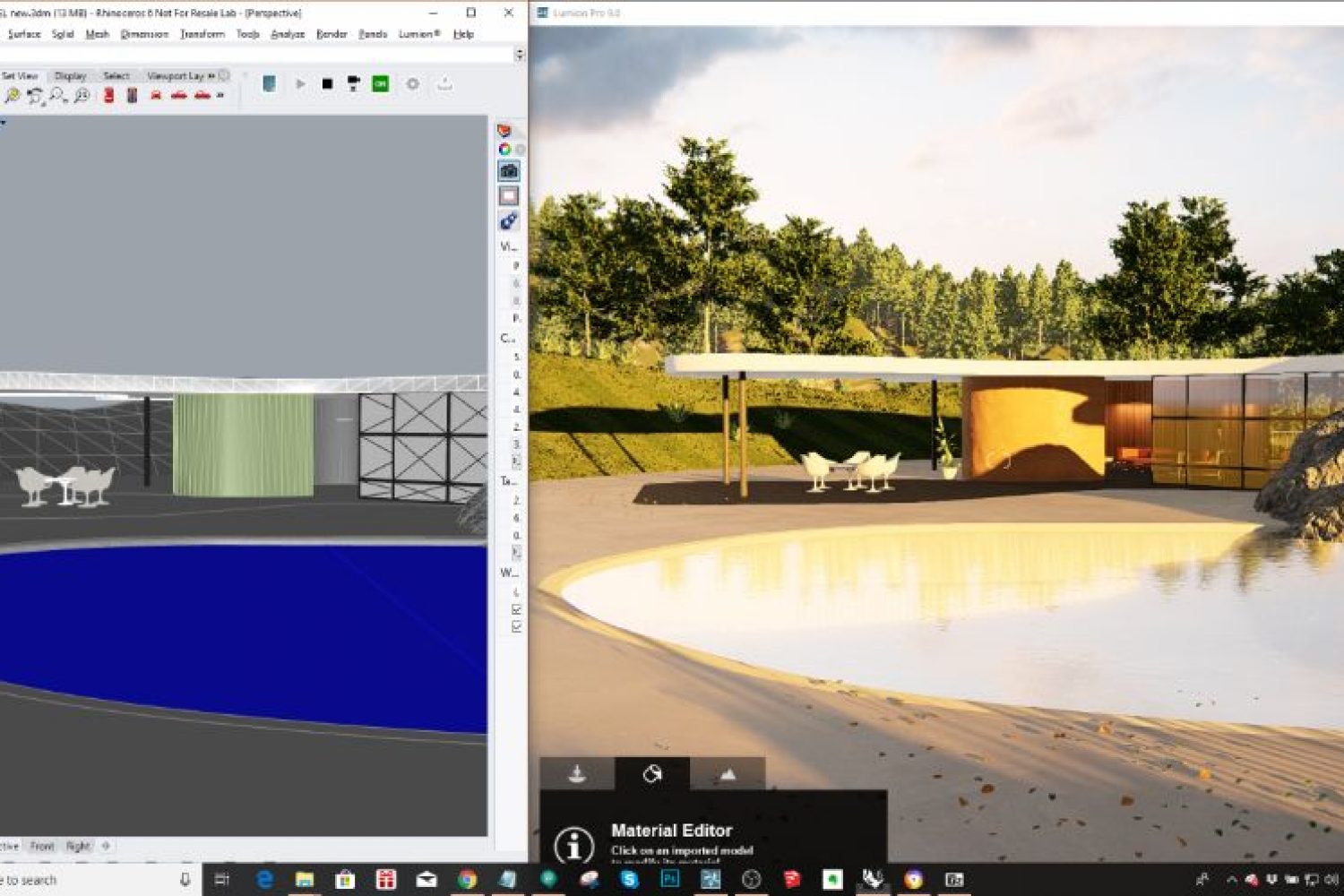1344x896 pixels.
Task: Open the Help menu in Rhino
Action: click(x=463, y=34)
